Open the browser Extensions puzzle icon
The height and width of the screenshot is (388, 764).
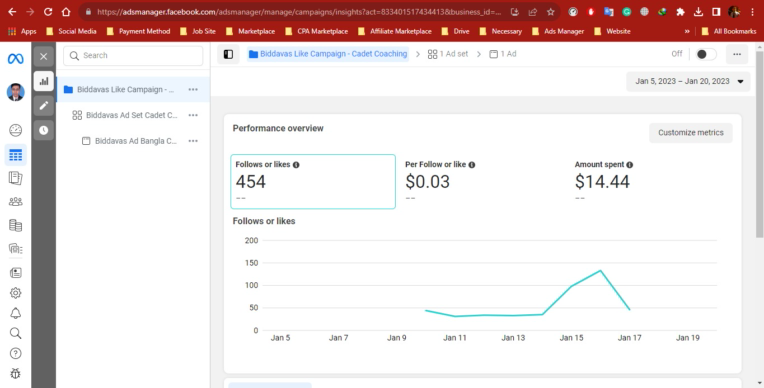pos(680,12)
